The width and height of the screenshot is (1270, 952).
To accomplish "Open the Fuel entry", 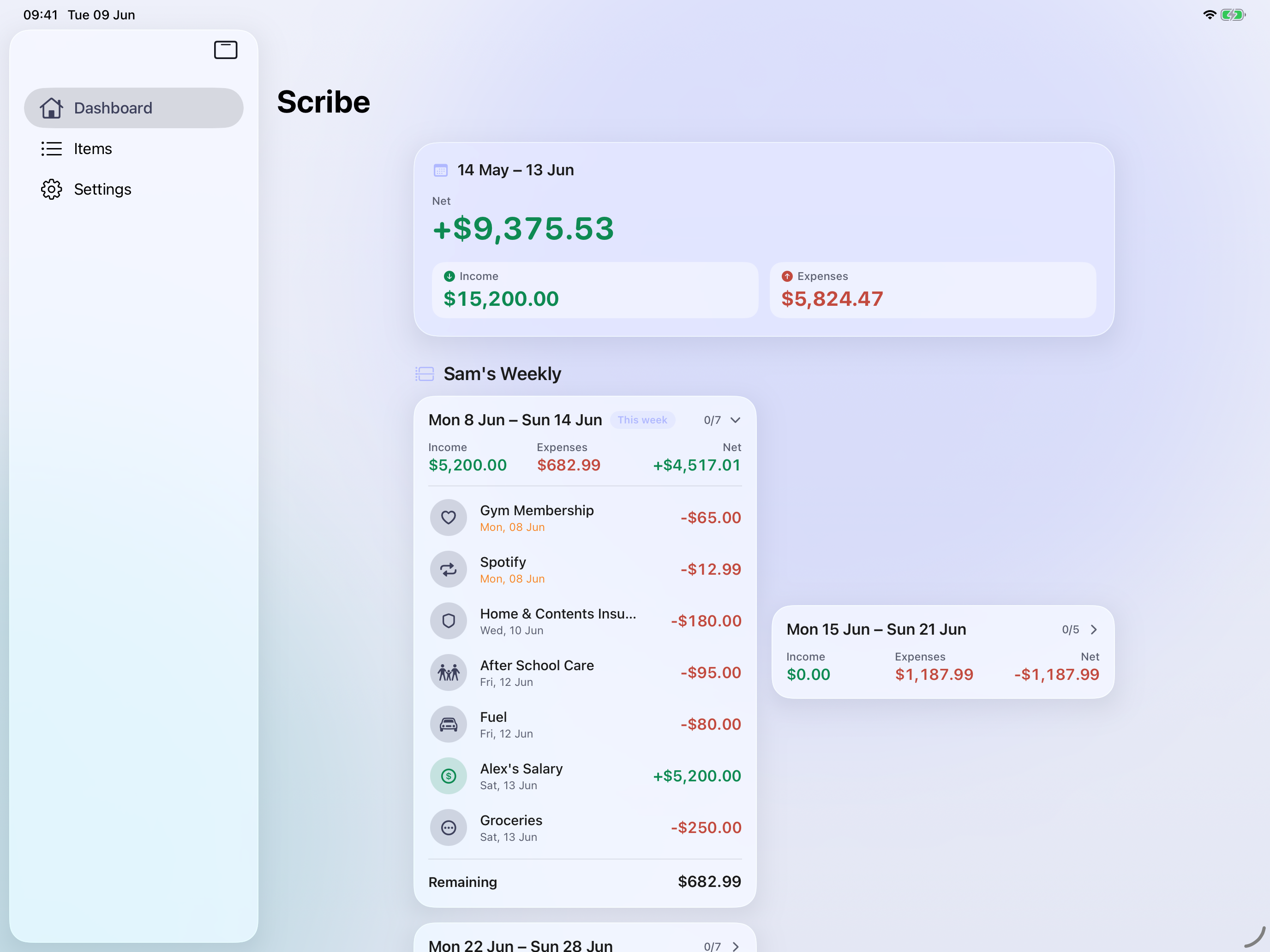I will [x=585, y=724].
